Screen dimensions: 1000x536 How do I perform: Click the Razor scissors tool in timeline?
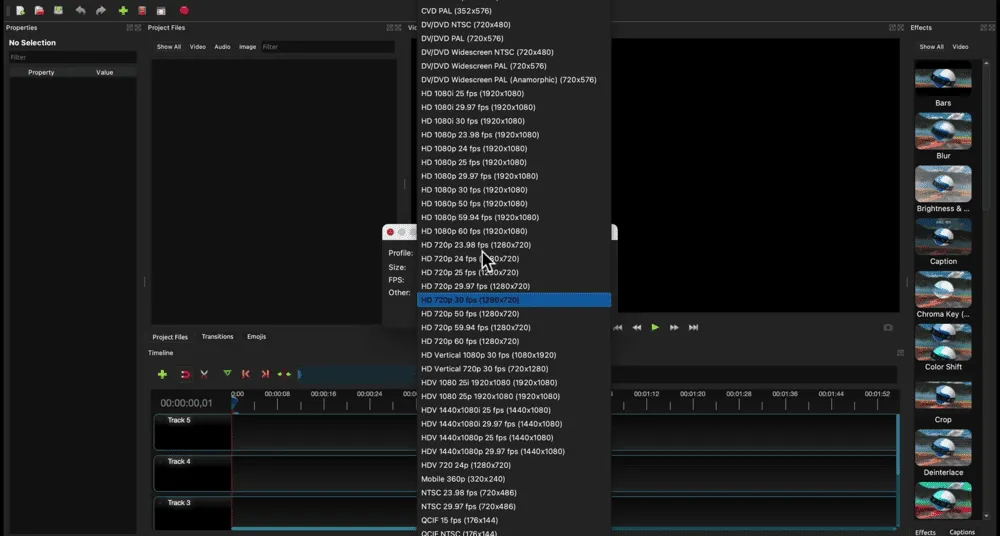coord(204,374)
